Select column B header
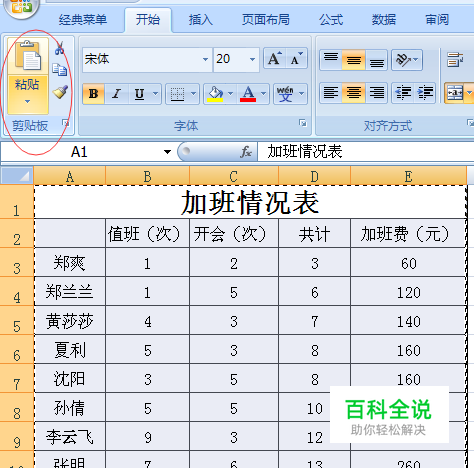Screen dimensions: 474x468 tap(147, 176)
